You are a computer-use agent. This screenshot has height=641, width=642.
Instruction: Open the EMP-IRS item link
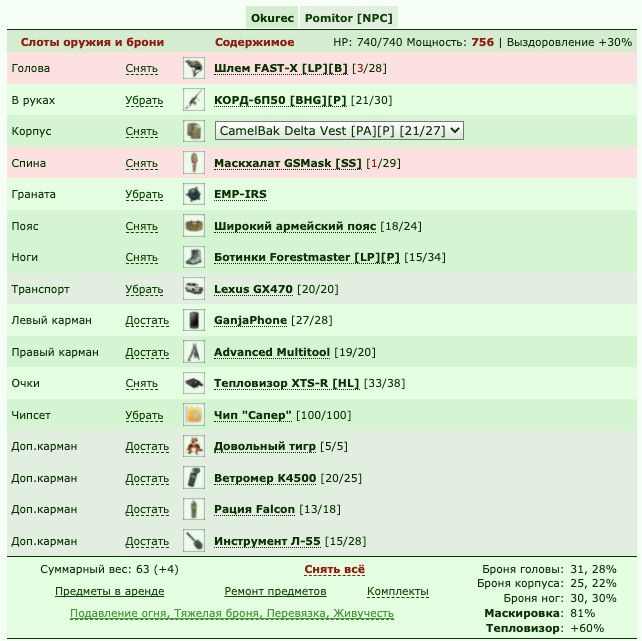[x=240, y=194]
